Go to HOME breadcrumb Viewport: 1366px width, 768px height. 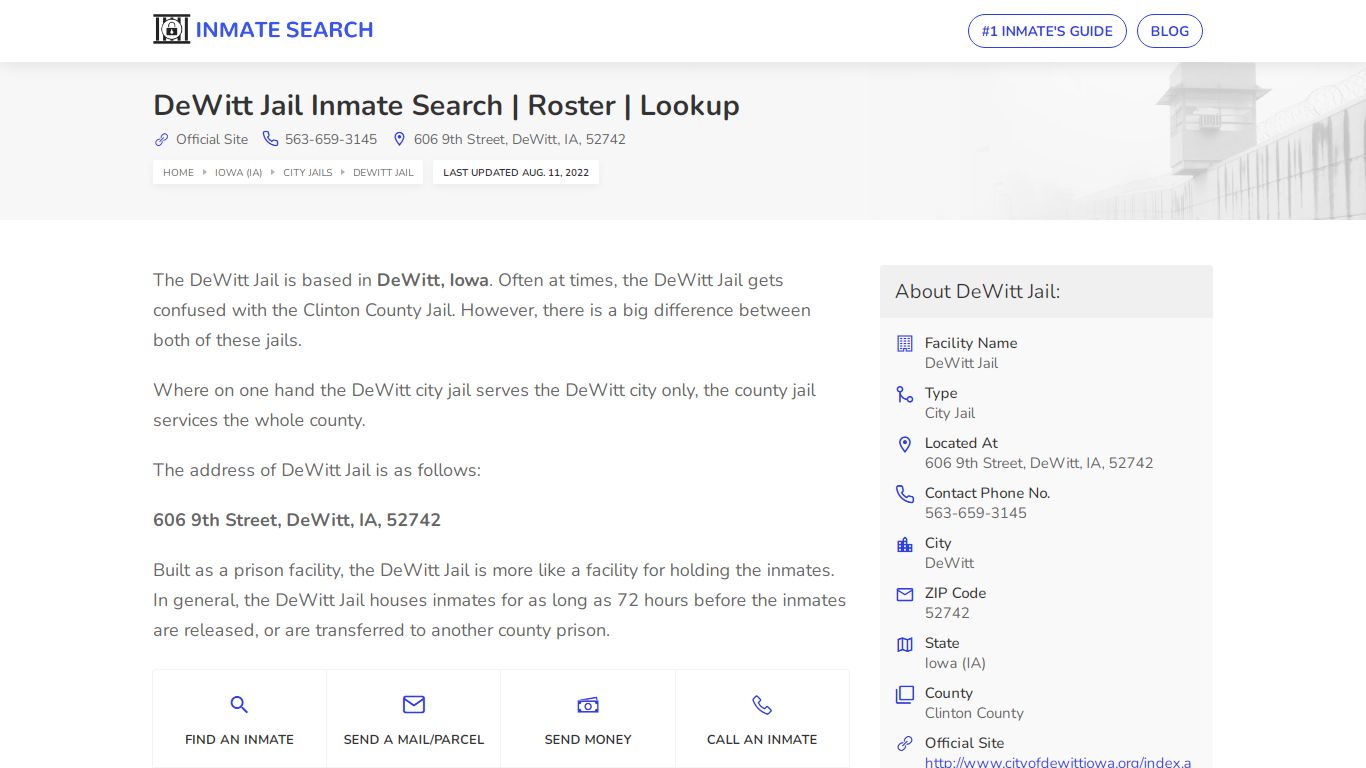(178, 172)
